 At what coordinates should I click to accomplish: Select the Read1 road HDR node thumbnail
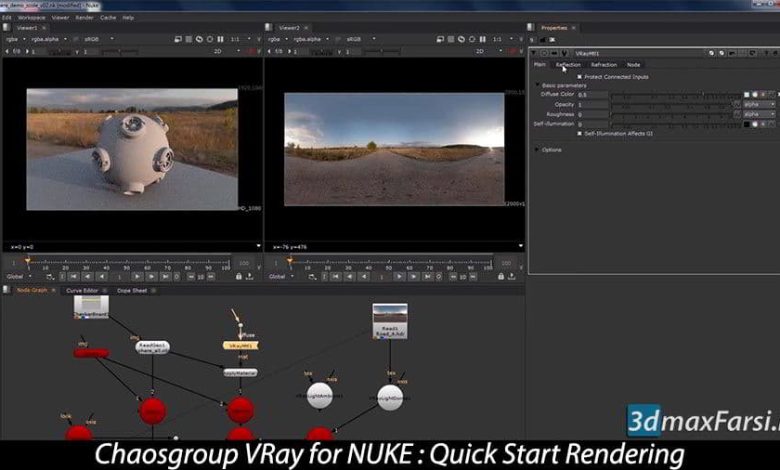[x=390, y=321]
